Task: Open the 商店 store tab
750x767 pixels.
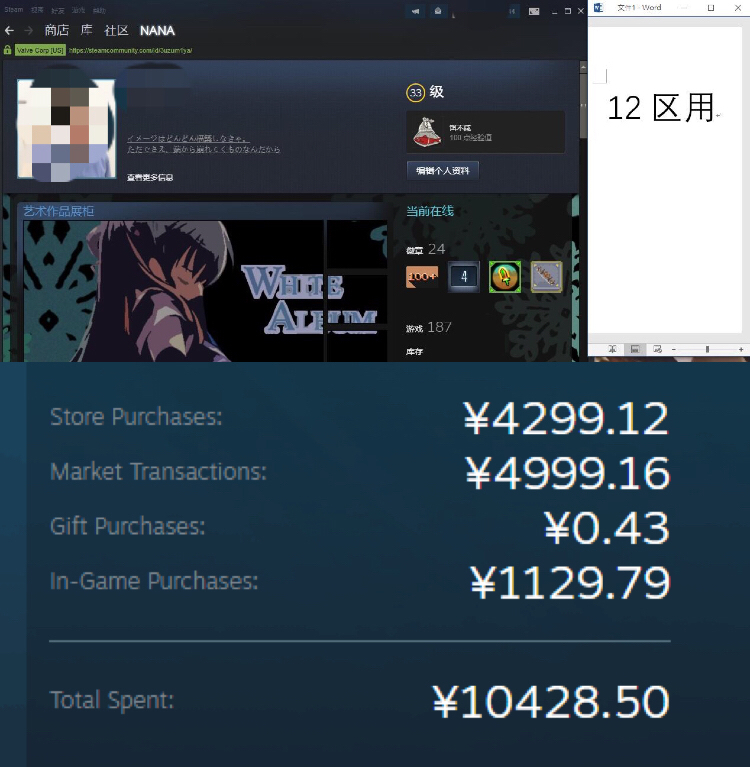Action: click(x=57, y=30)
